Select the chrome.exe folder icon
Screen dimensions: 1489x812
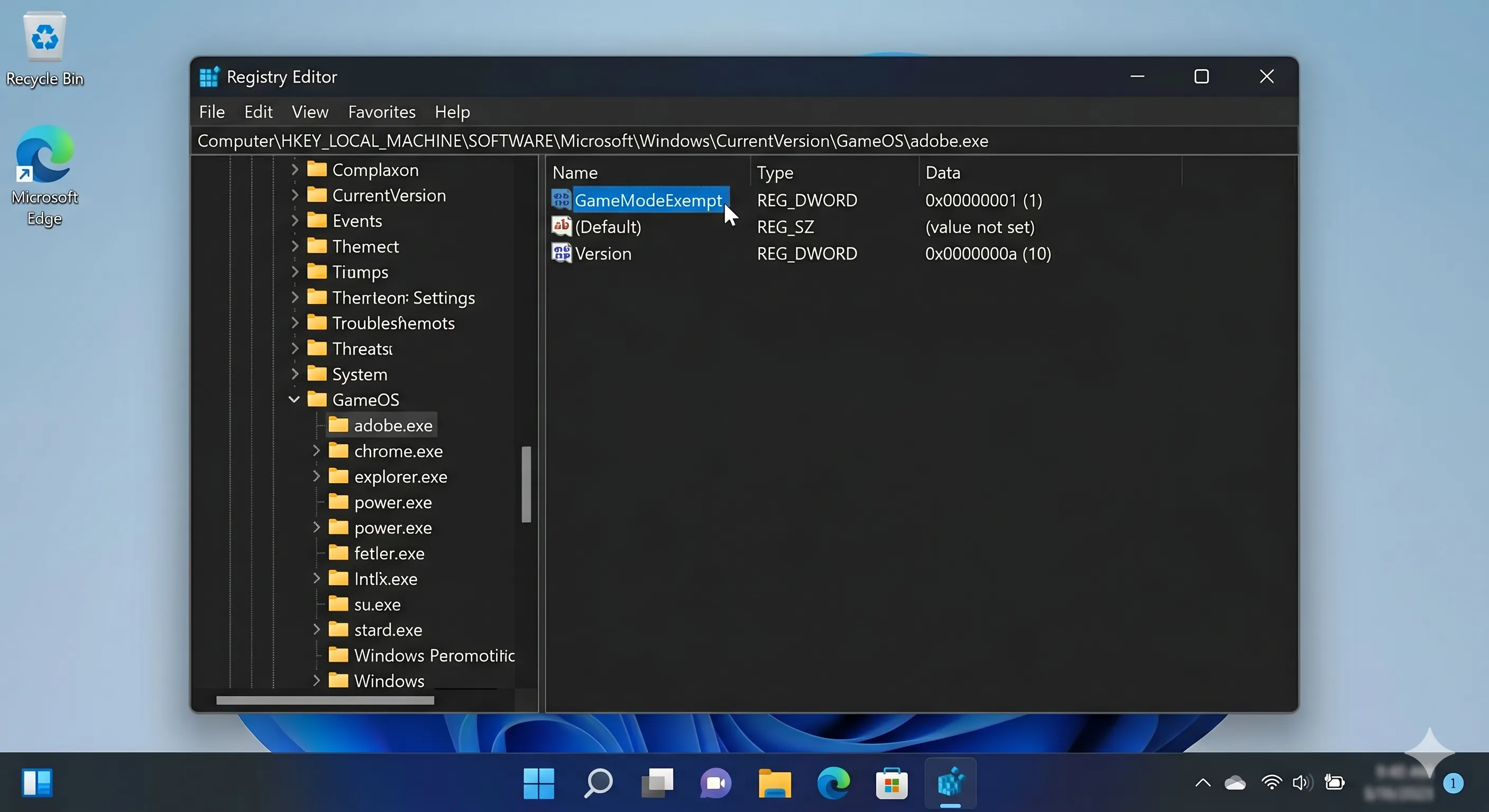[338, 450]
